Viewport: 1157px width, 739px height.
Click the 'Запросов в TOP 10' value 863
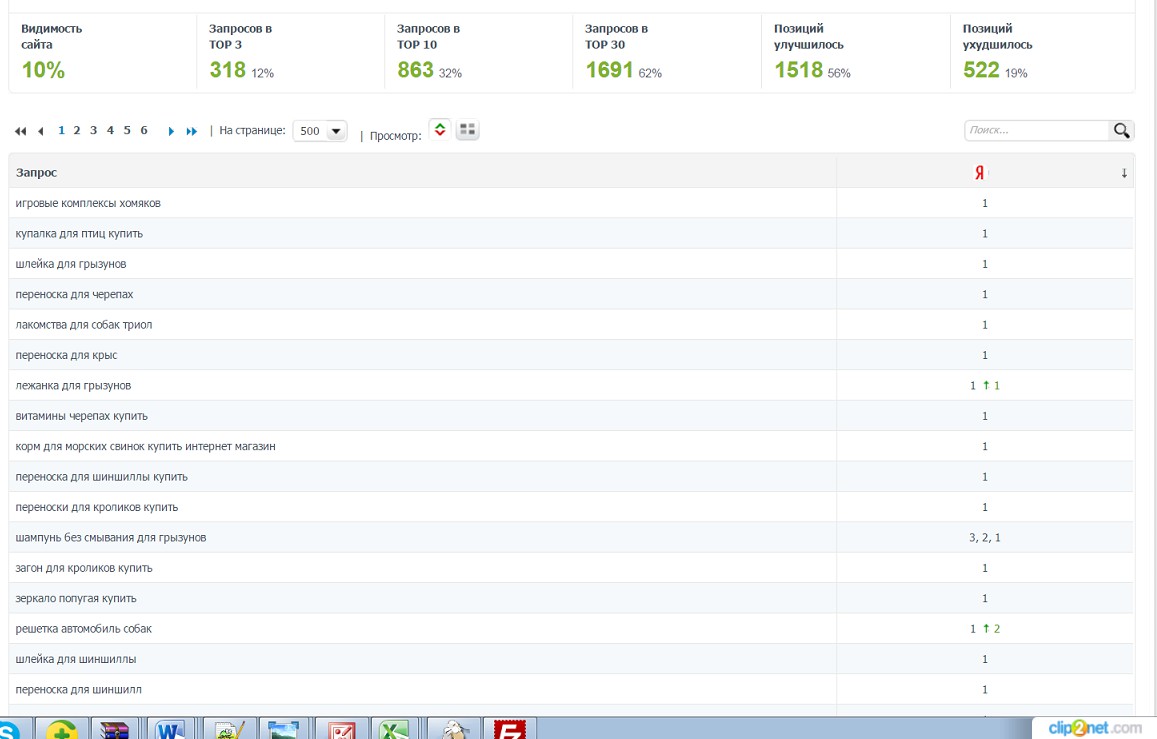click(x=415, y=70)
